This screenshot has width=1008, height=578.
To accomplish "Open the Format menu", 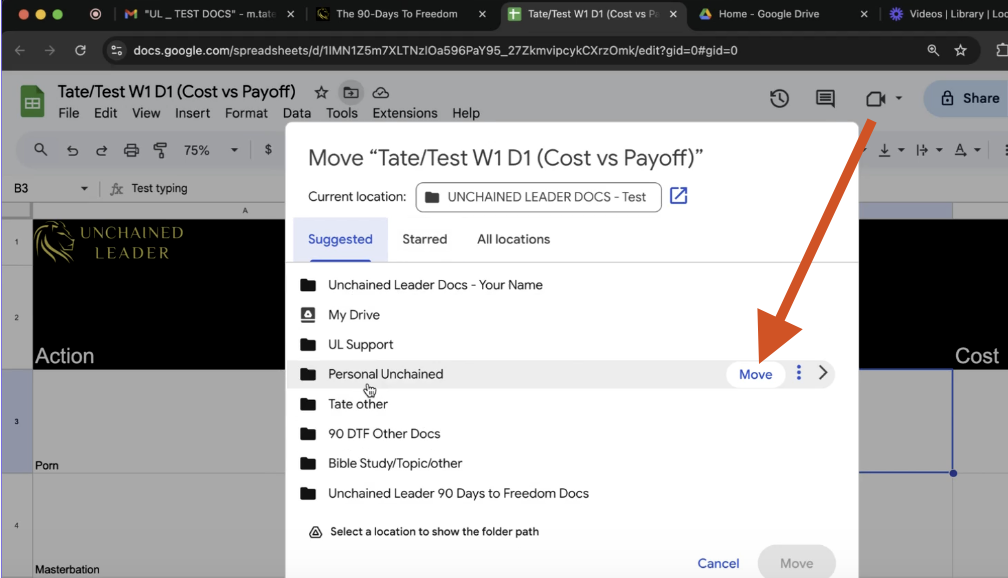I will tap(246, 113).
